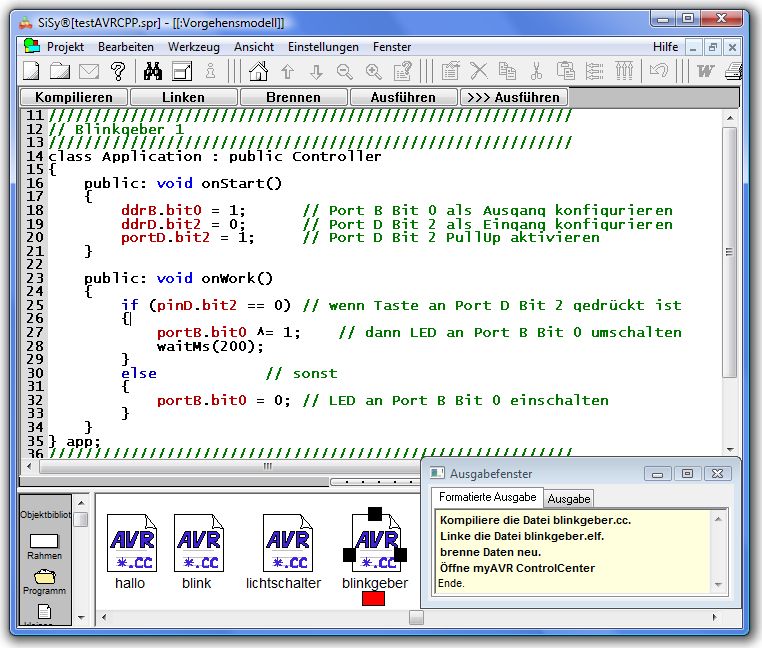Click the red square below blinkgeber

pos(373,599)
